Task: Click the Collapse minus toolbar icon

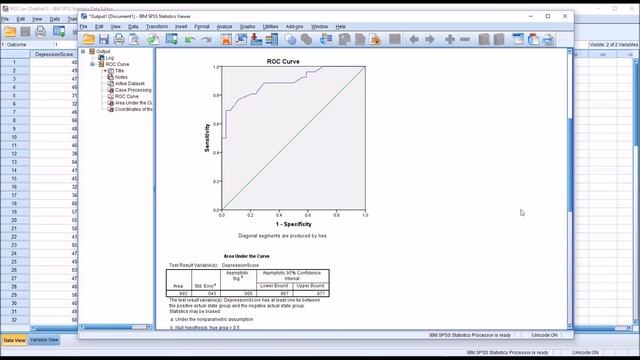Action: point(465,39)
